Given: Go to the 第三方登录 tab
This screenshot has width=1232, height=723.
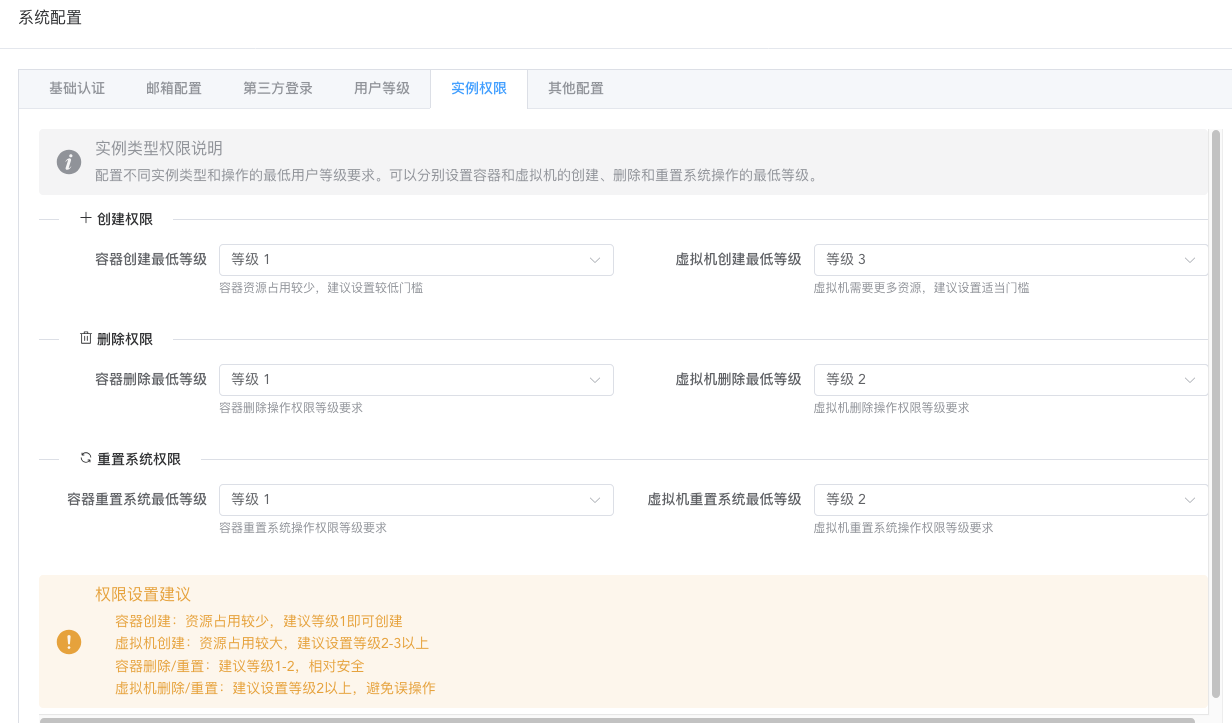Looking at the screenshot, I should tap(278, 89).
